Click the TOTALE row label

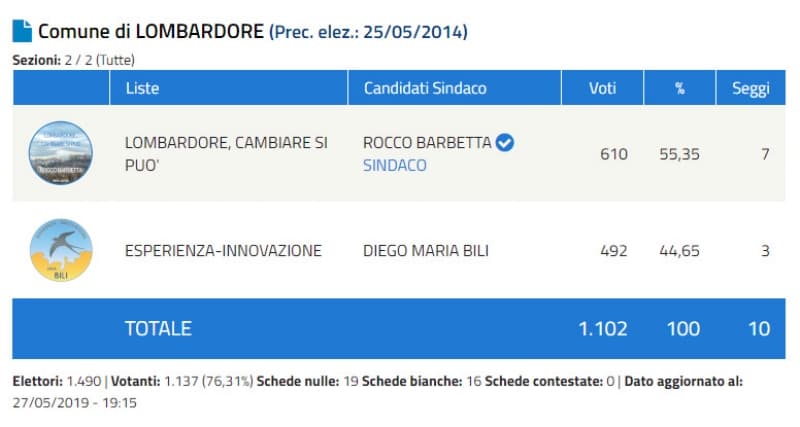(158, 328)
